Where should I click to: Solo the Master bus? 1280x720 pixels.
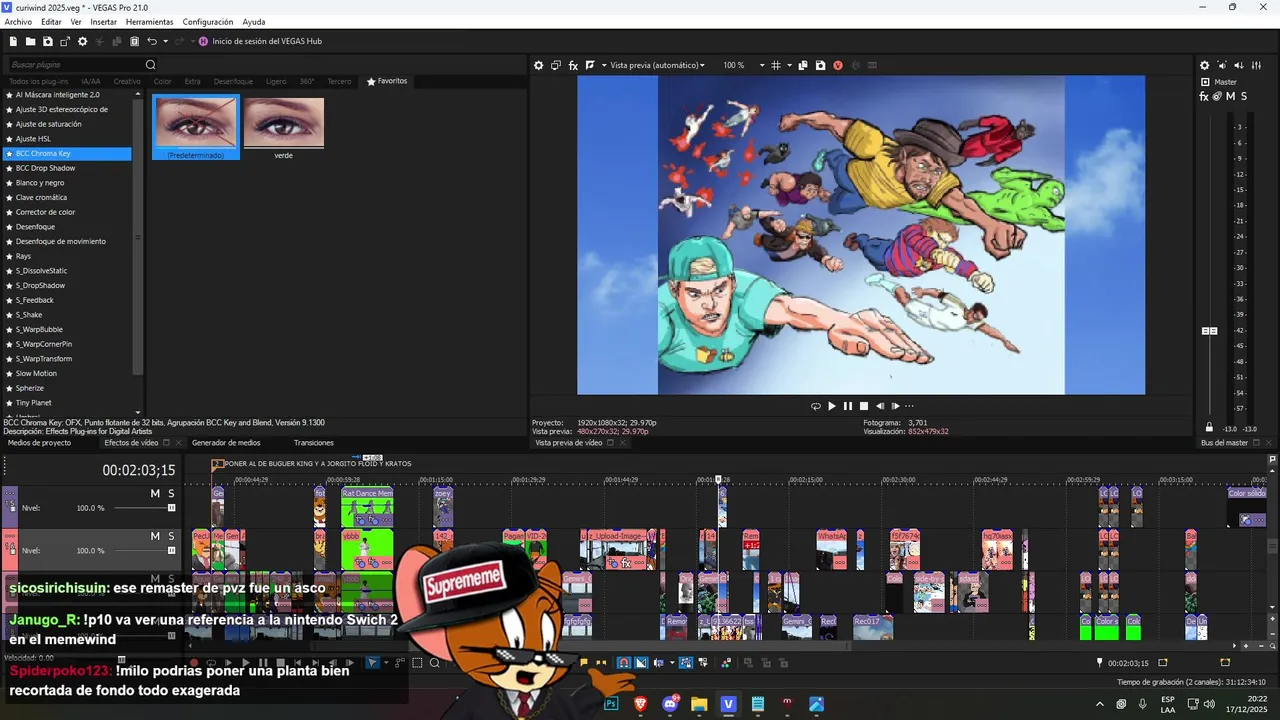click(1244, 96)
